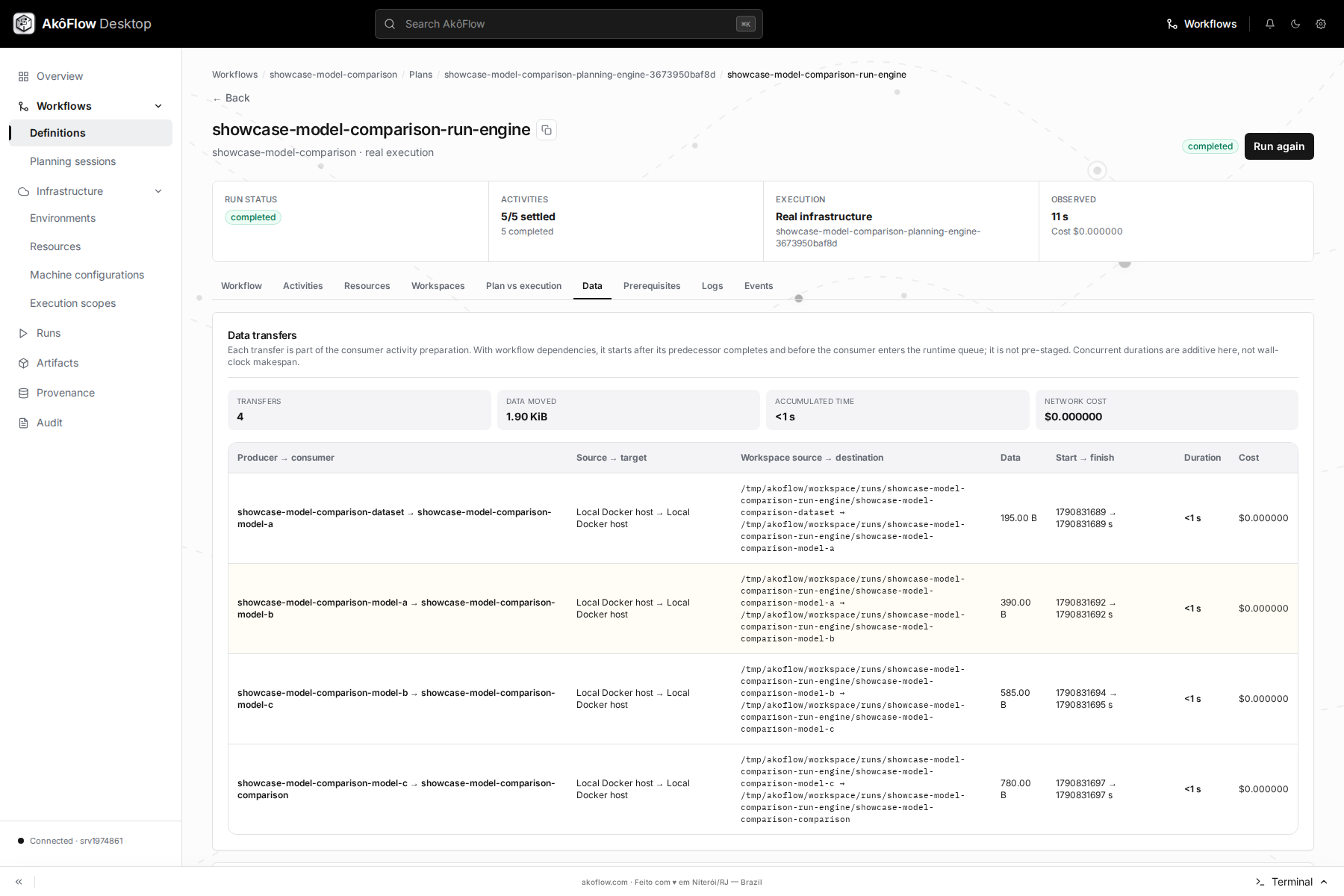Switch to the Activities tab

[x=303, y=286]
